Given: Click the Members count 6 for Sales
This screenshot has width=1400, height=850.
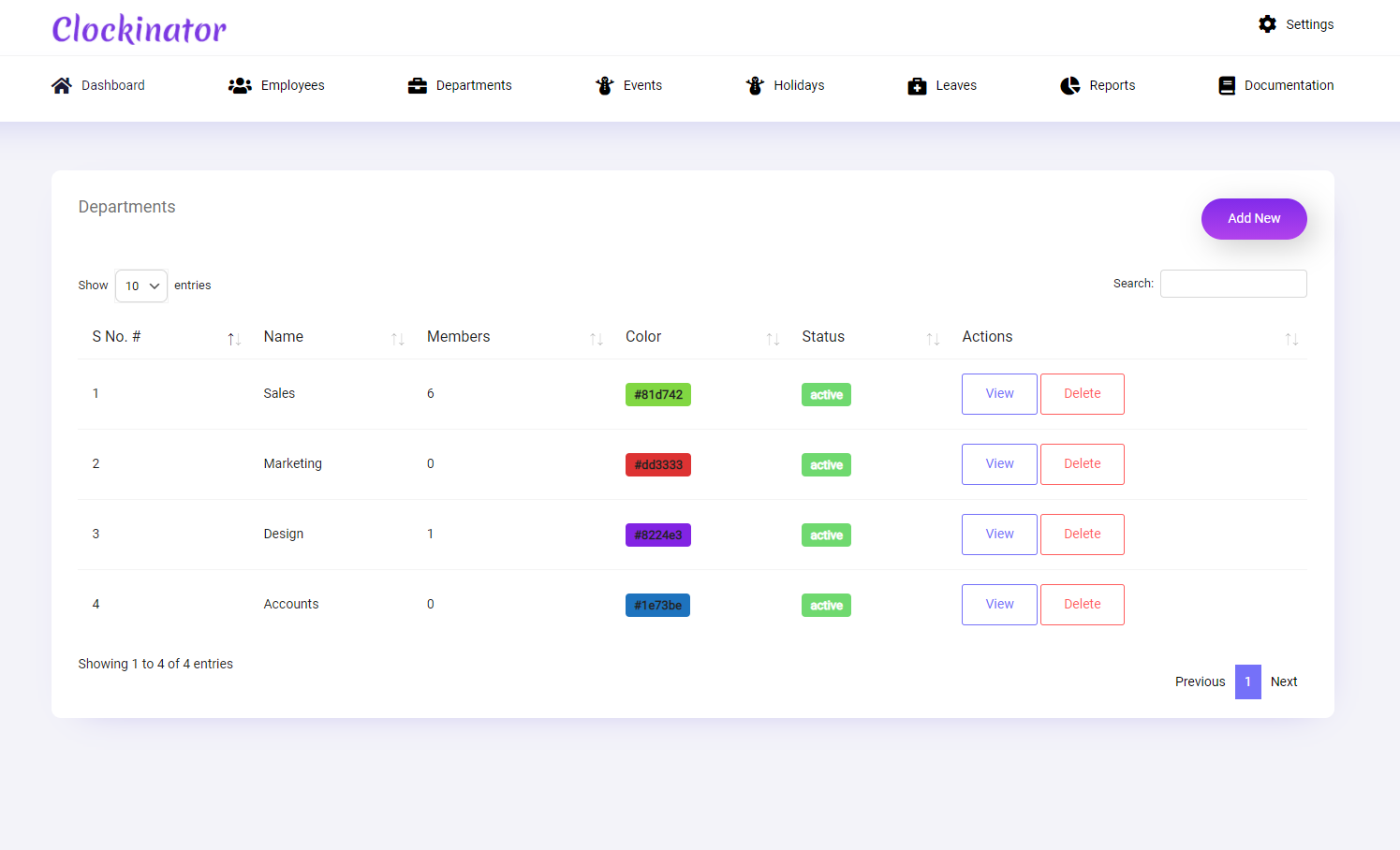Looking at the screenshot, I should pyautogui.click(x=431, y=394).
